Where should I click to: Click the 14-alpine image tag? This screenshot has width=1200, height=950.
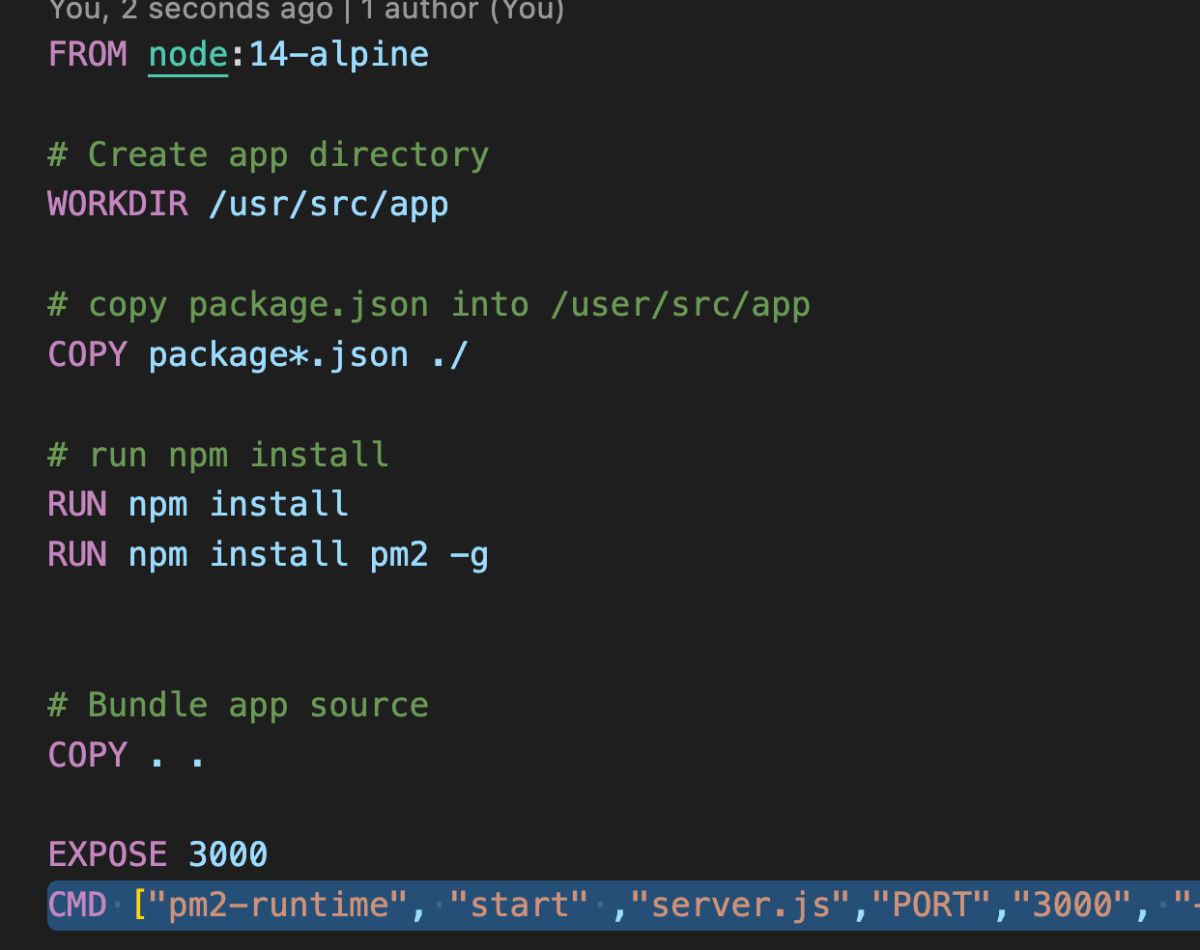click(339, 54)
